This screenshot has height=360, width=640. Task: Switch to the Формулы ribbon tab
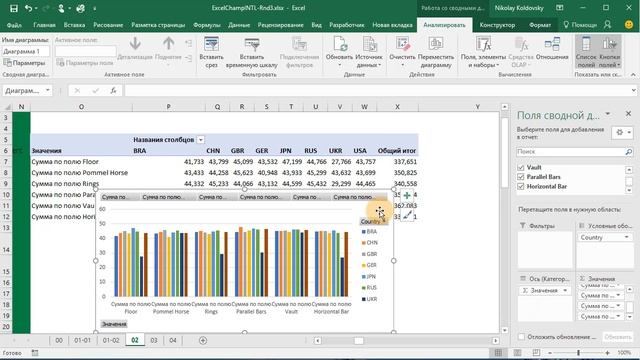coord(207,25)
